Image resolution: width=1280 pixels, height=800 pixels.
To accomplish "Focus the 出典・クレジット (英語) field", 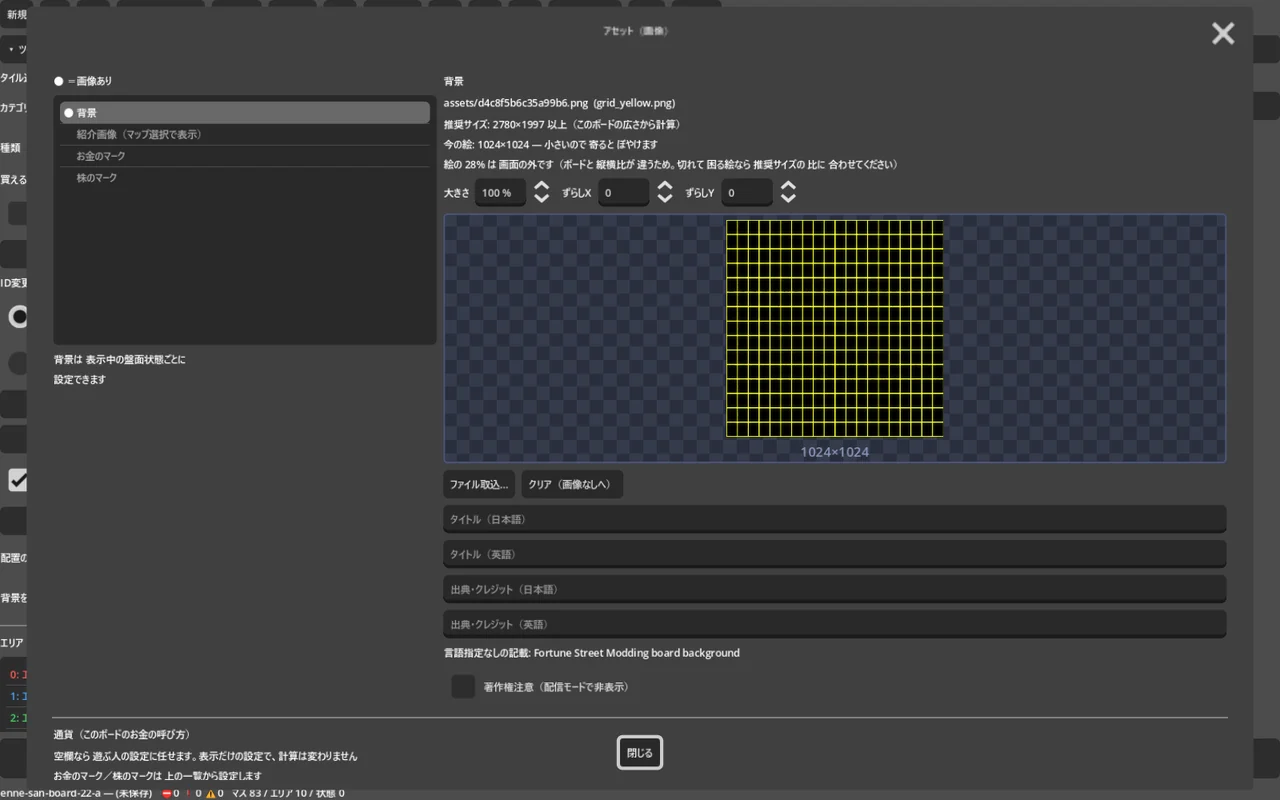I will (x=835, y=624).
